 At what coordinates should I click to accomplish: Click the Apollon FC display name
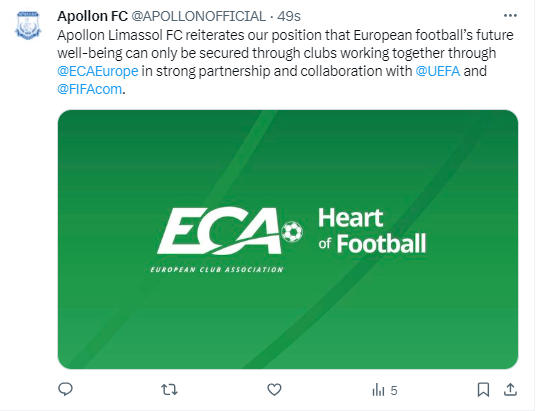(x=92, y=16)
